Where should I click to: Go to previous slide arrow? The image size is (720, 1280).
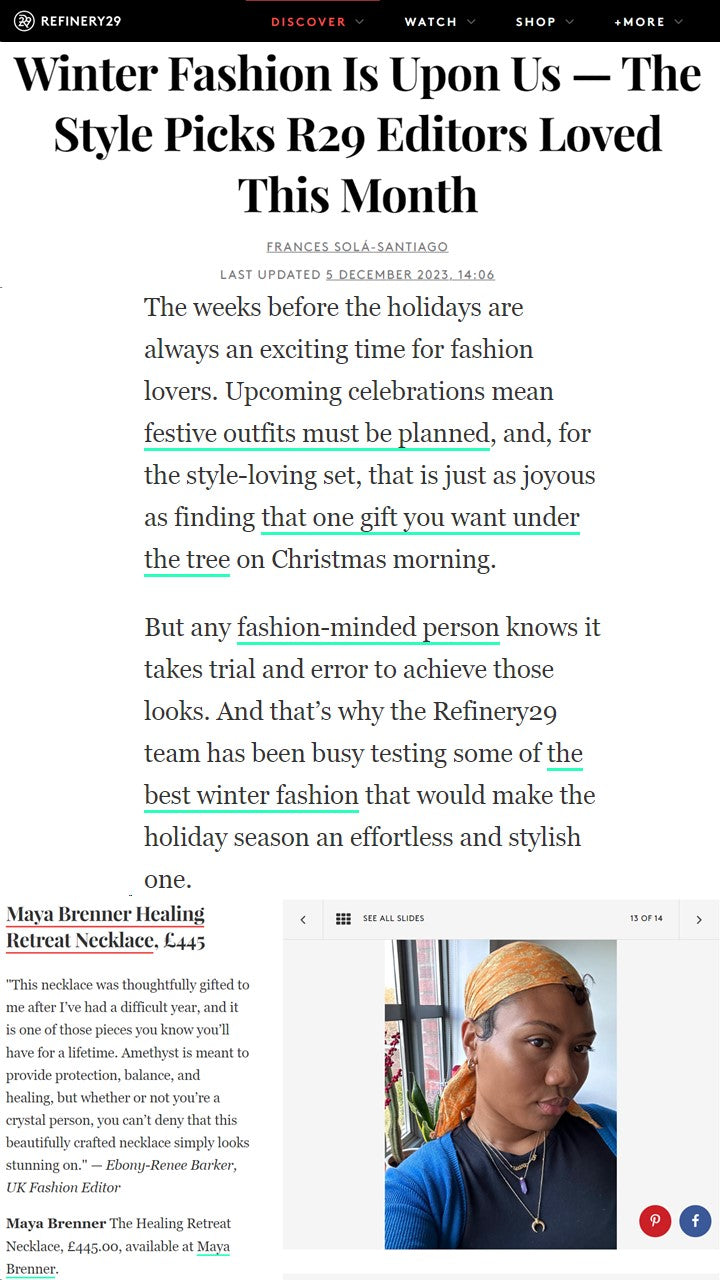click(303, 919)
